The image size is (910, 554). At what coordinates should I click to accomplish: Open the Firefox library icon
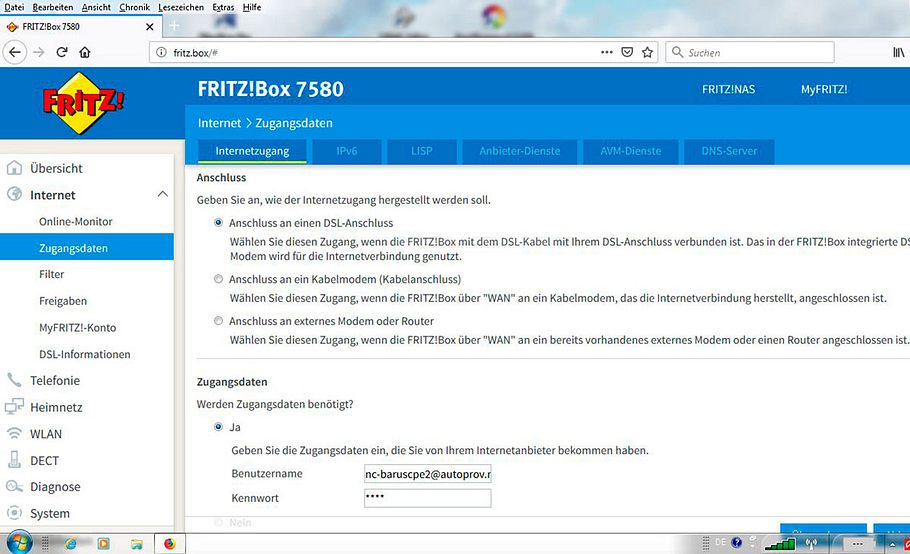click(x=886, y=52)
